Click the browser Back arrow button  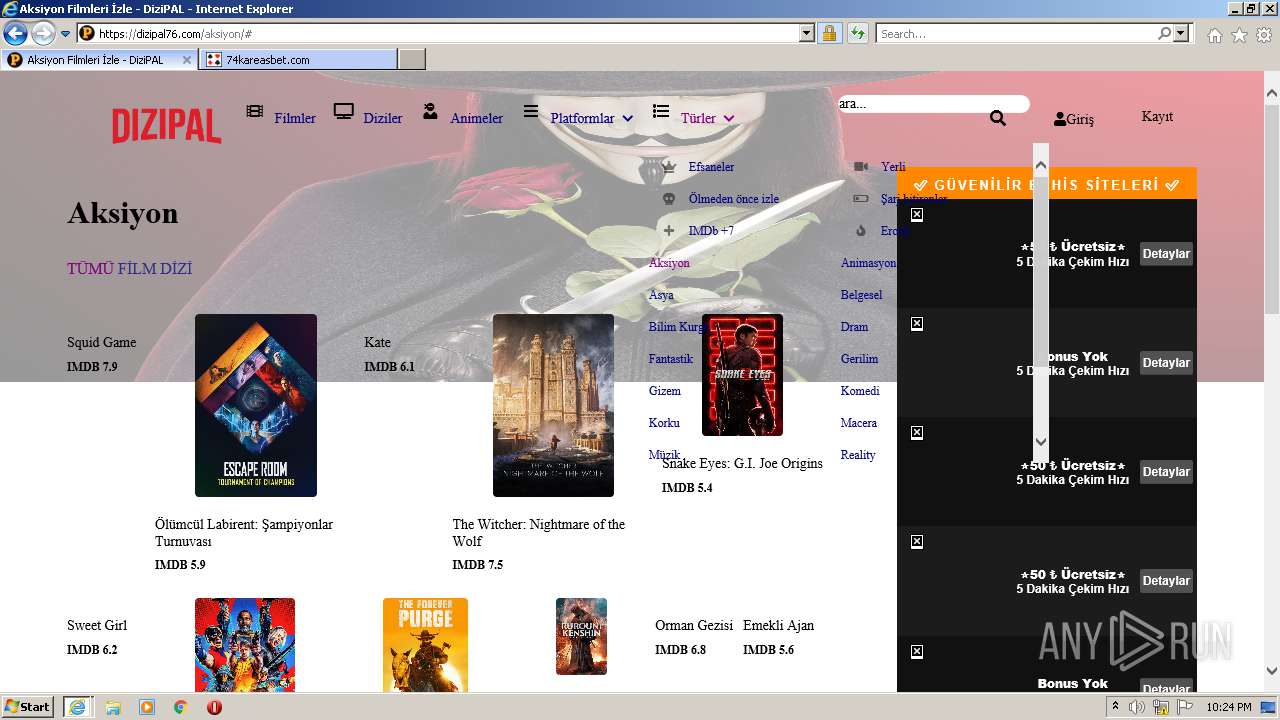point(15,34)
